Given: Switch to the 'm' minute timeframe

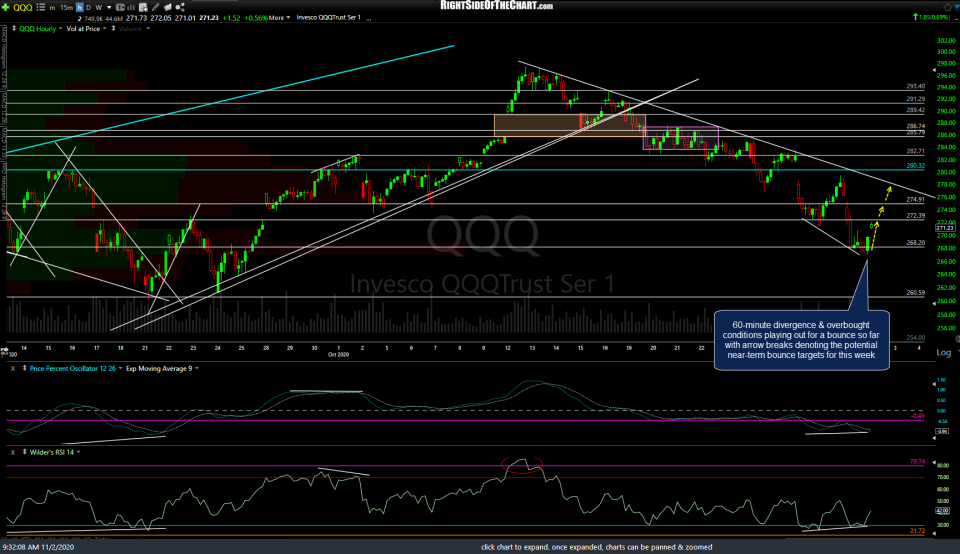Looking at the screenshot, I should (x=53, y=7).
